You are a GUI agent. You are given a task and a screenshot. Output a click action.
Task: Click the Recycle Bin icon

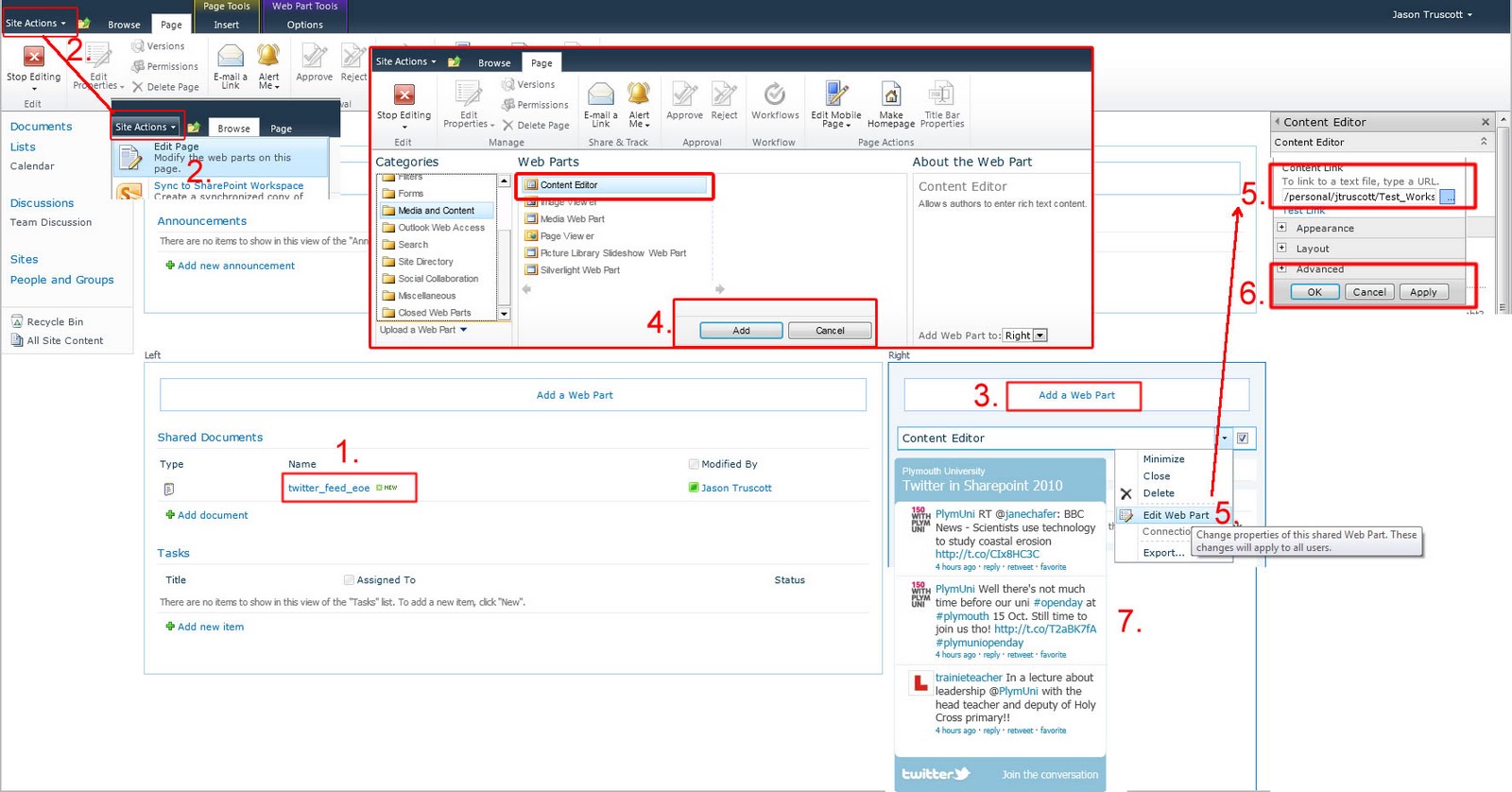pos(17,321)
